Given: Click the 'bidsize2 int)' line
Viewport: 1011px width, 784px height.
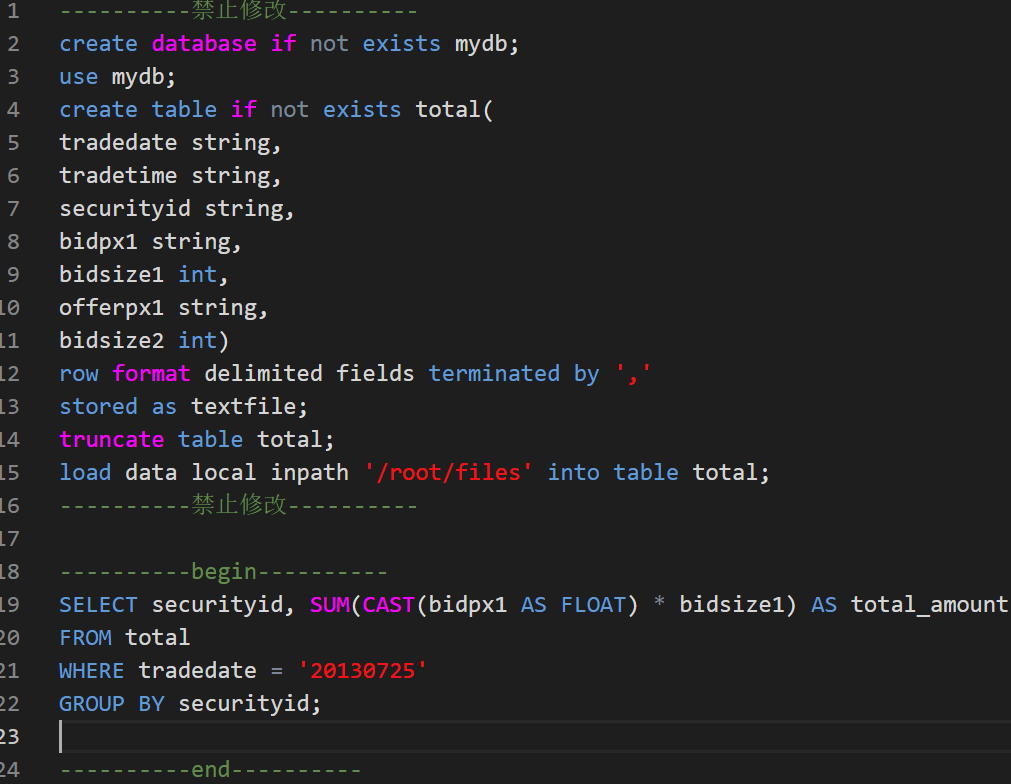Looking at the screenshot, I should [144, 340].
